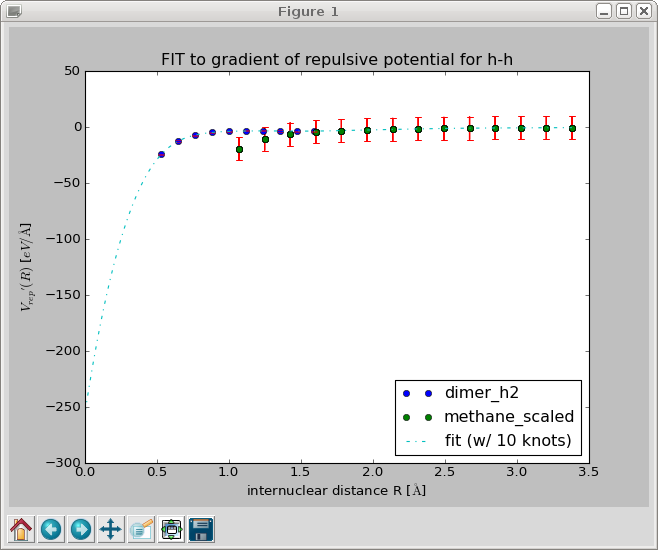Click the plot title about repulsive potential
Viewport: 658px width, 550px height.
[x=336, y=59]
